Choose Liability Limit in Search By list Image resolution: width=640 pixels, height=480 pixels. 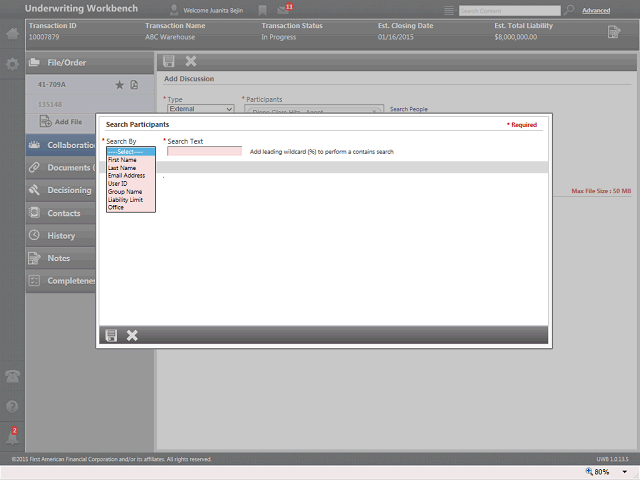[x=131, y=200]
